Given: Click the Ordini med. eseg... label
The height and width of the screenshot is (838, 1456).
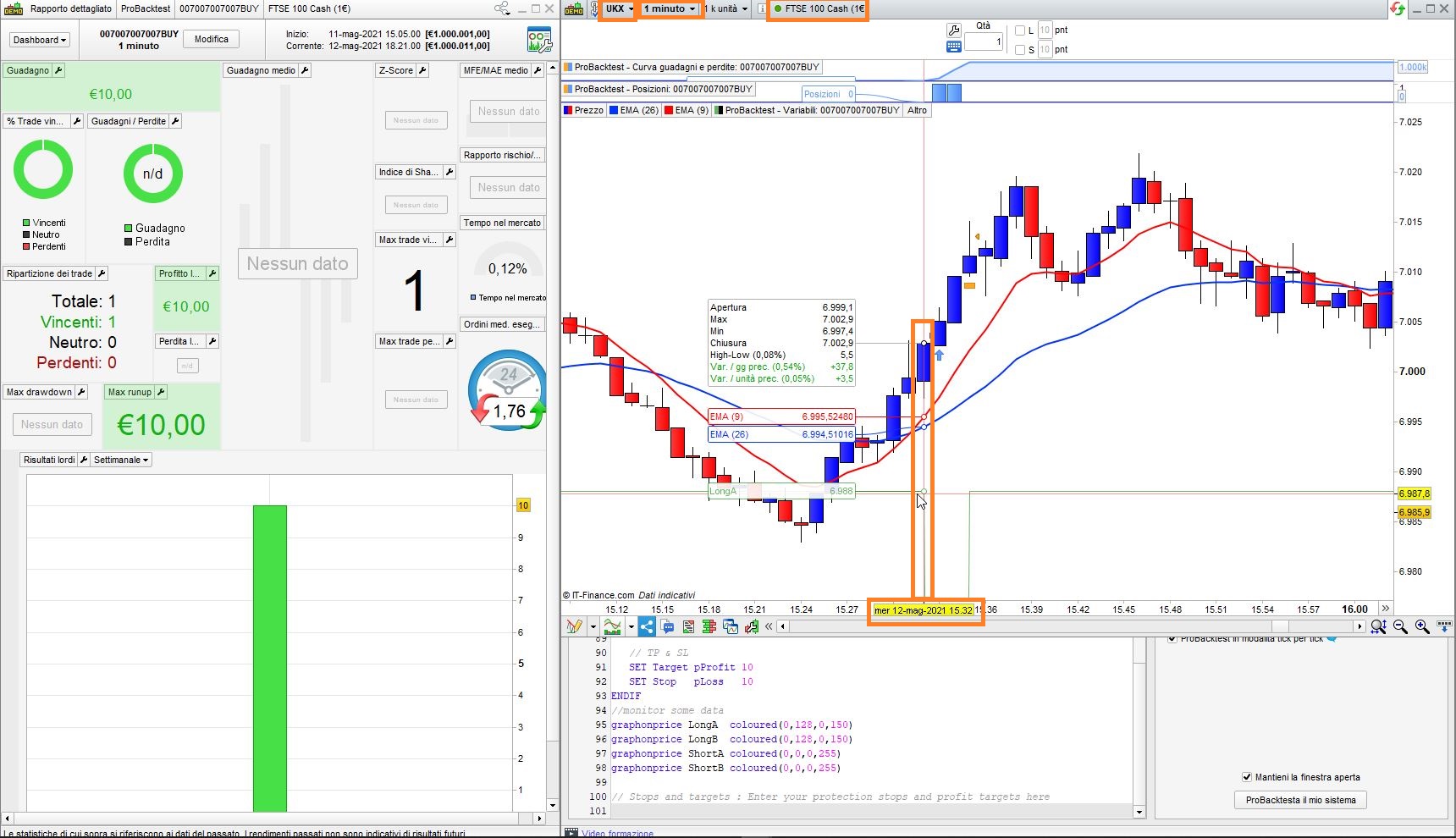Looking at the screenshot, I should point(502,324).
